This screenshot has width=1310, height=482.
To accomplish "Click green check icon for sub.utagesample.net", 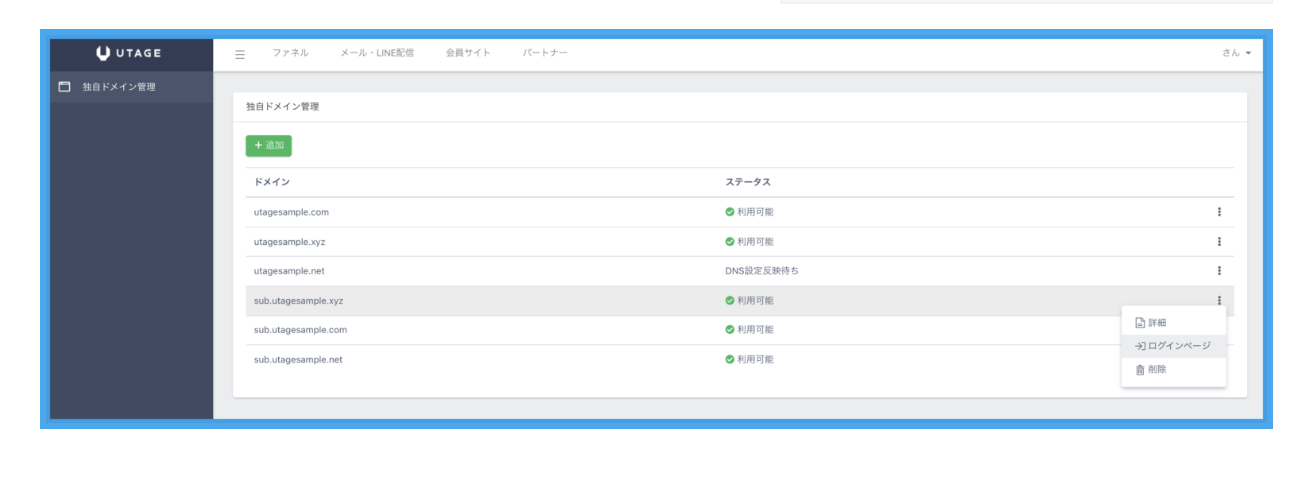I will (730, 359).
